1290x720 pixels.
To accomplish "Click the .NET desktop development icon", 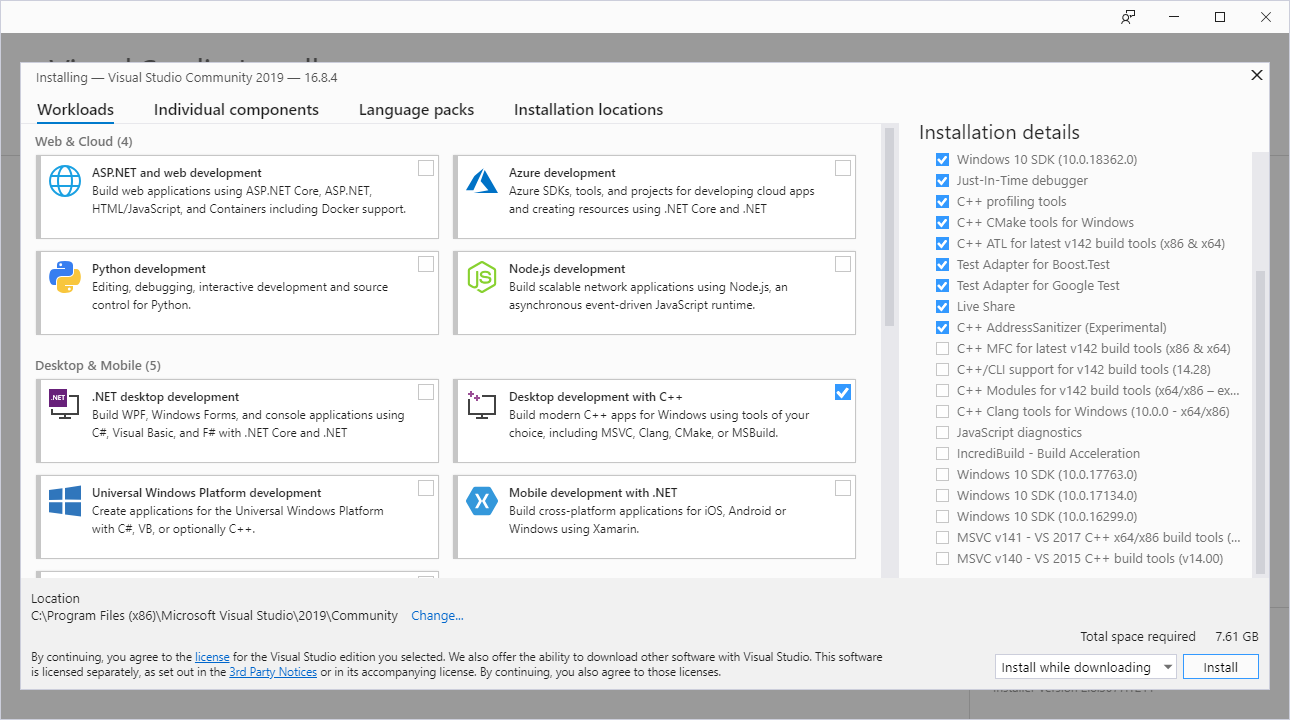I will (x=65, y=404).
